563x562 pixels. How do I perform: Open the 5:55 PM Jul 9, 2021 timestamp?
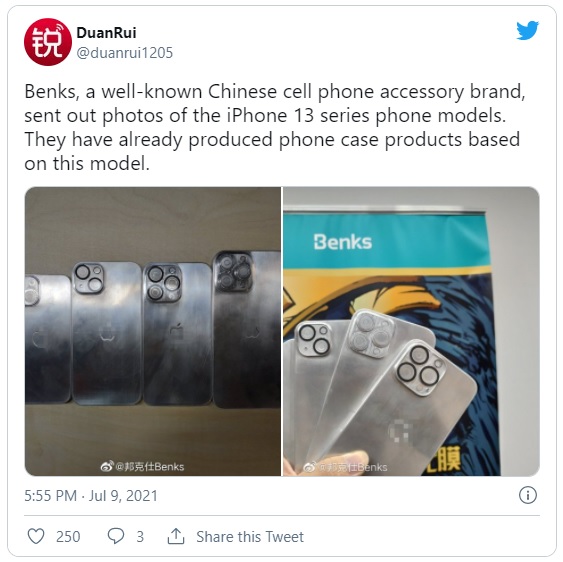coord(91,496)
